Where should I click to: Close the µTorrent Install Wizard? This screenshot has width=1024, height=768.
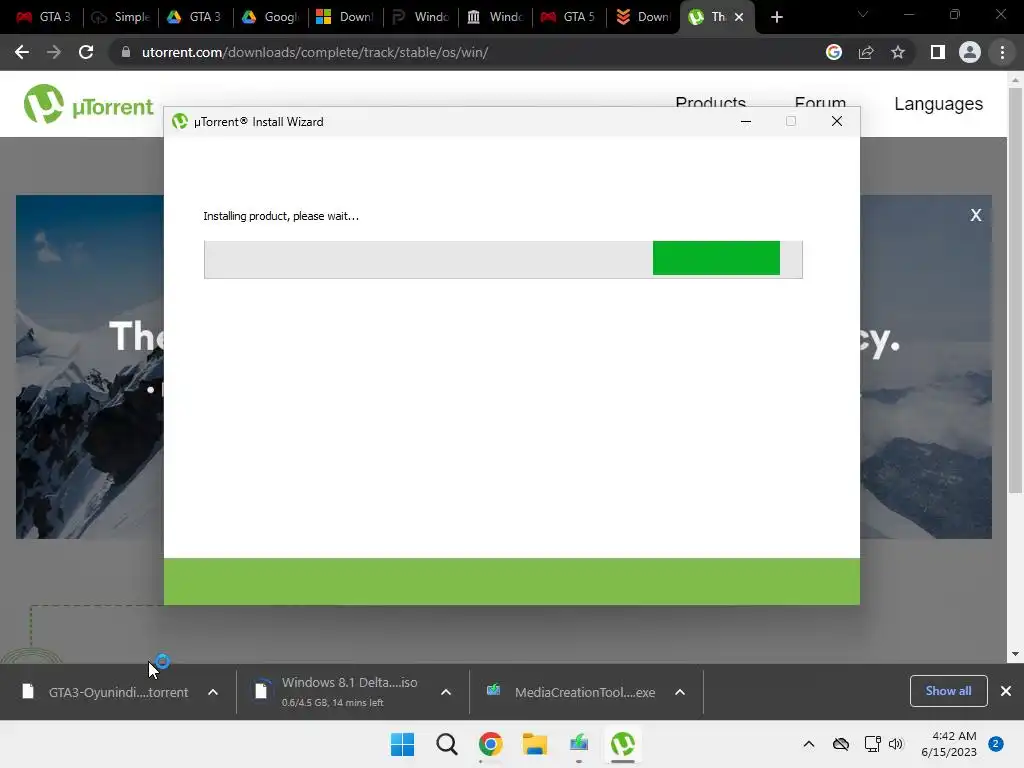pyautogui.click(x=837, y=121)
